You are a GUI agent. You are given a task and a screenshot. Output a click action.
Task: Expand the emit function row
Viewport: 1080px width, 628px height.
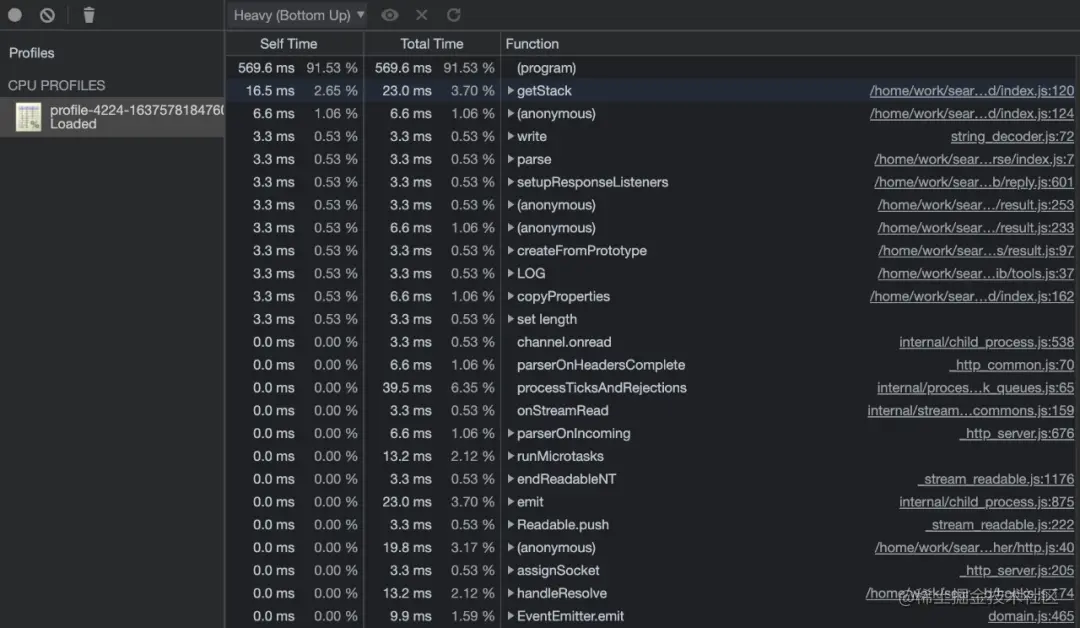tap(510, 501)
